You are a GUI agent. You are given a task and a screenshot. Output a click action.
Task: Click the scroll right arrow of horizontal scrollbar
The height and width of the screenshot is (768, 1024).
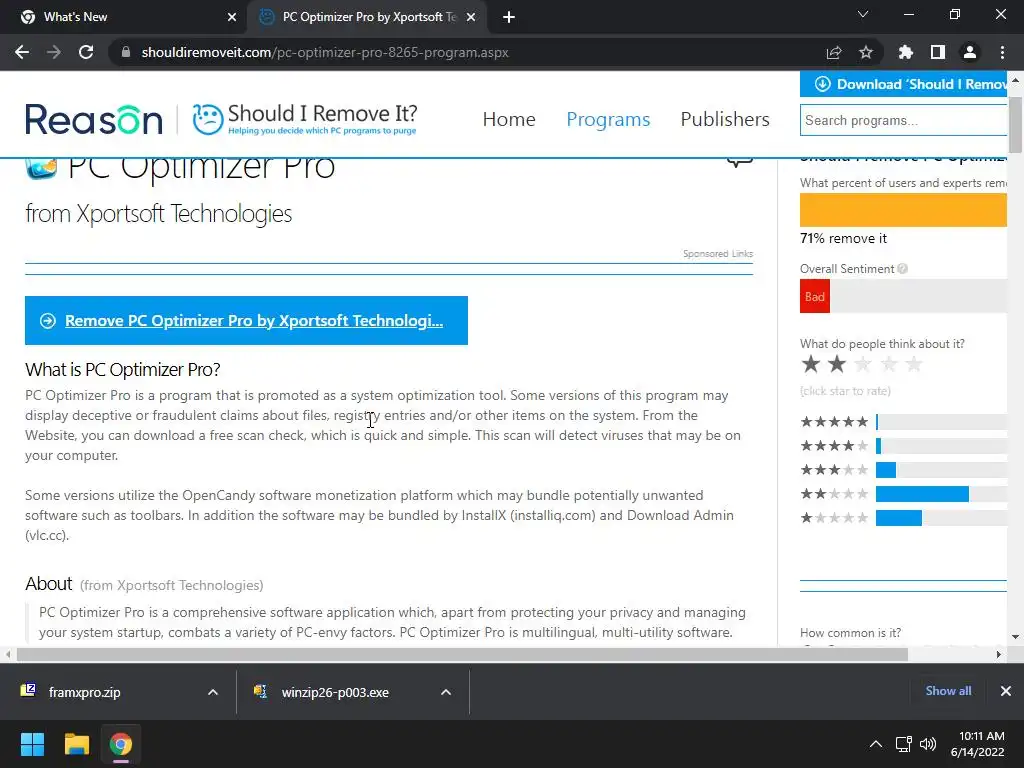[999, 654]
